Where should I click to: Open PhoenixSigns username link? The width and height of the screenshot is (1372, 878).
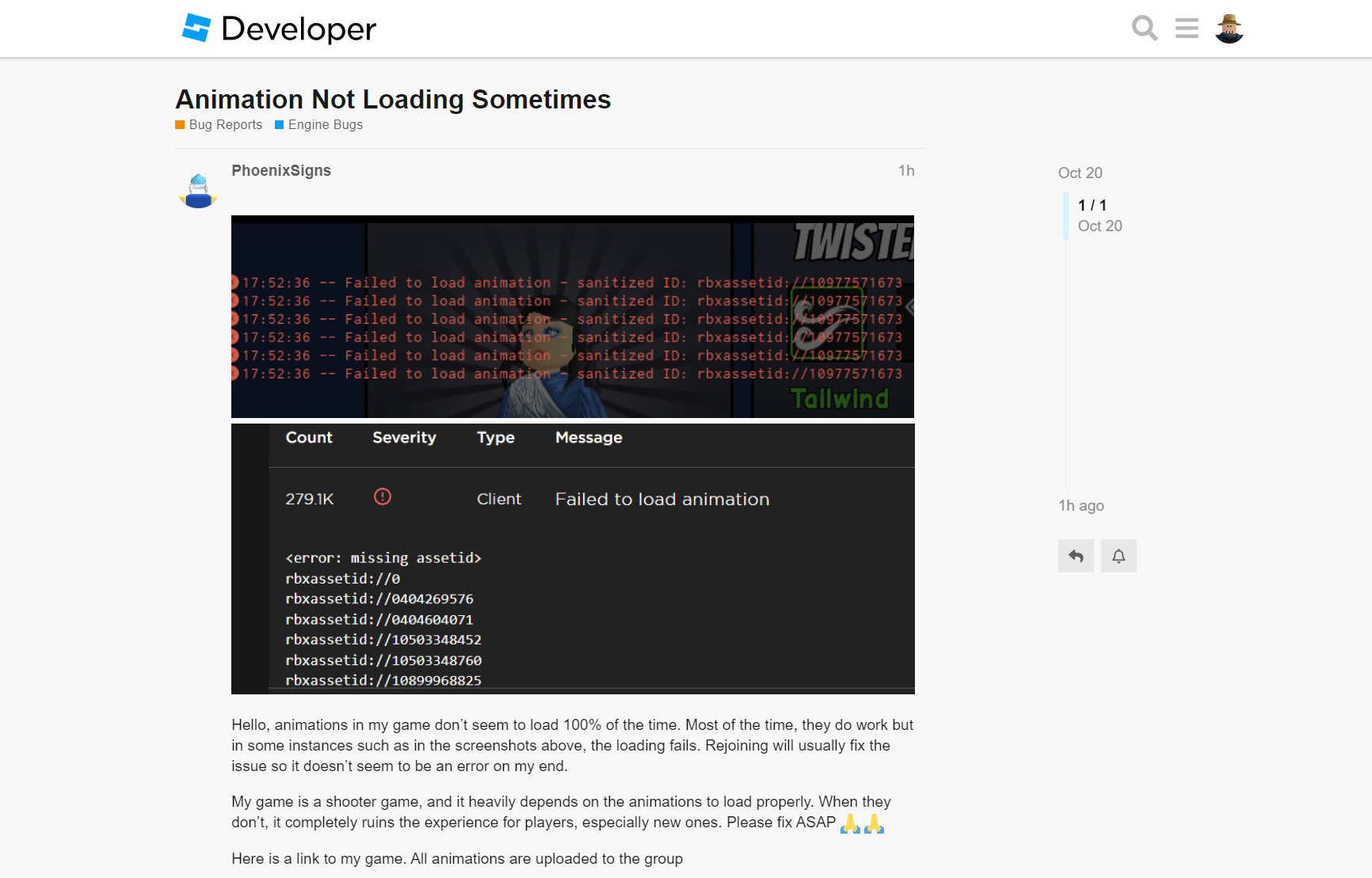tap(281, 170)
